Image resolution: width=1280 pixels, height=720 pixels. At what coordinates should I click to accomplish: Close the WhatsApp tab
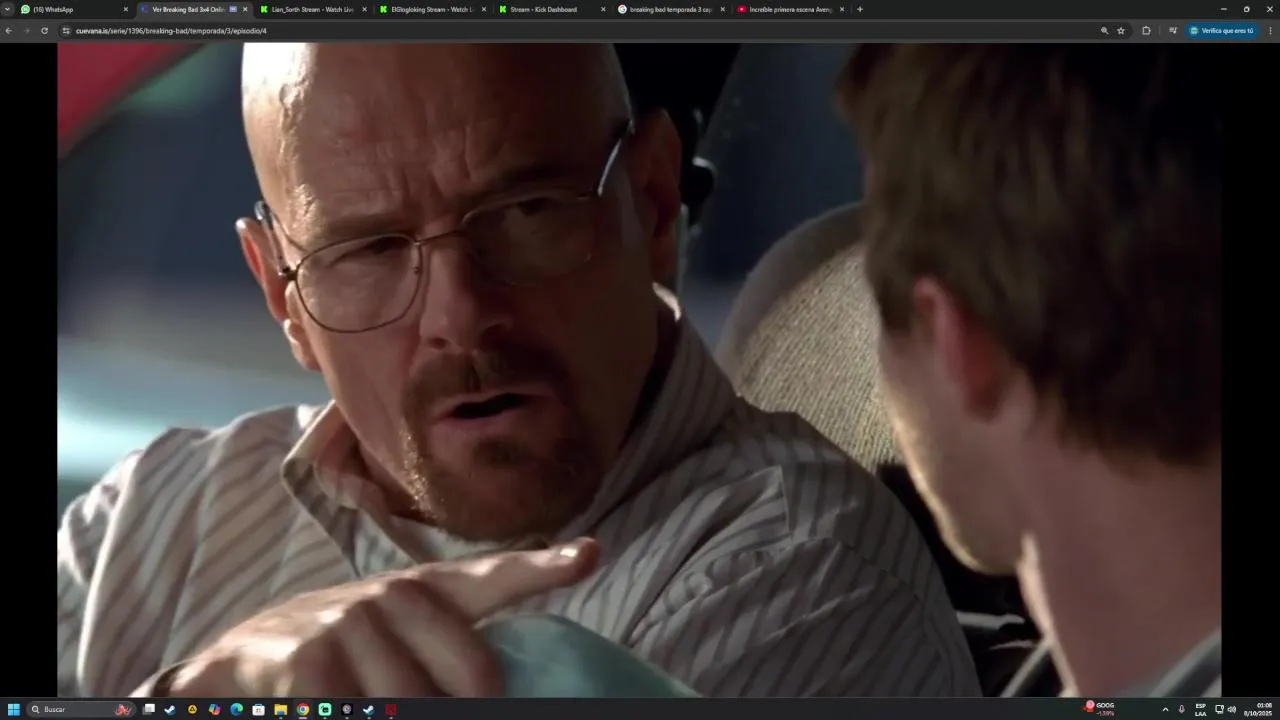coord(126,9)
